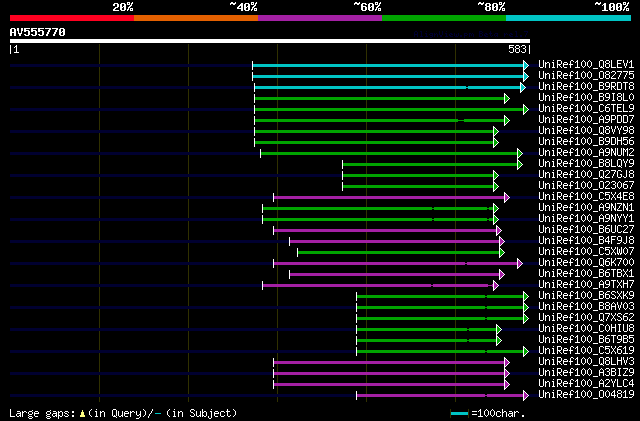This screenshot has width=640, height=421.
Task: Select the UniRef100_B6UC27 label
Action: click(x=586, y=229)
